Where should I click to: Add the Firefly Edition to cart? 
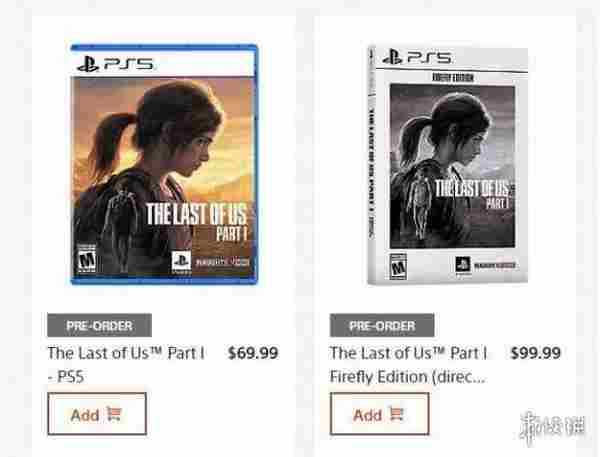pyautogui.click(x=379, y=414)
